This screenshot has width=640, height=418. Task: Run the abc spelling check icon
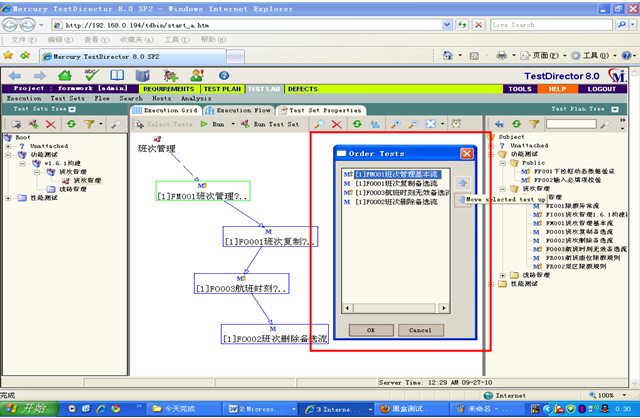click(x=91, y=75)
